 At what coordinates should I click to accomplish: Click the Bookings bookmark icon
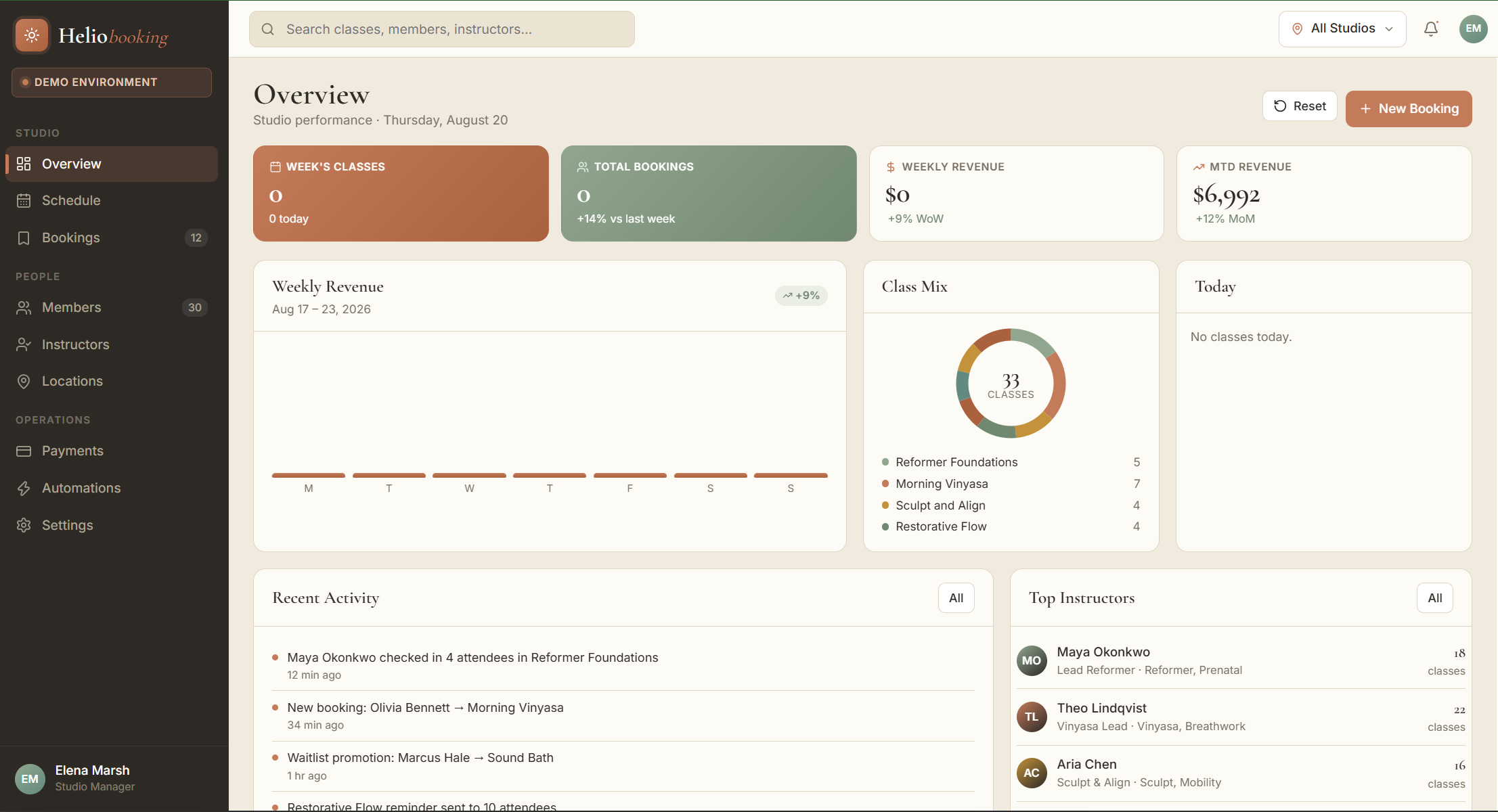(x=24, y=238)
